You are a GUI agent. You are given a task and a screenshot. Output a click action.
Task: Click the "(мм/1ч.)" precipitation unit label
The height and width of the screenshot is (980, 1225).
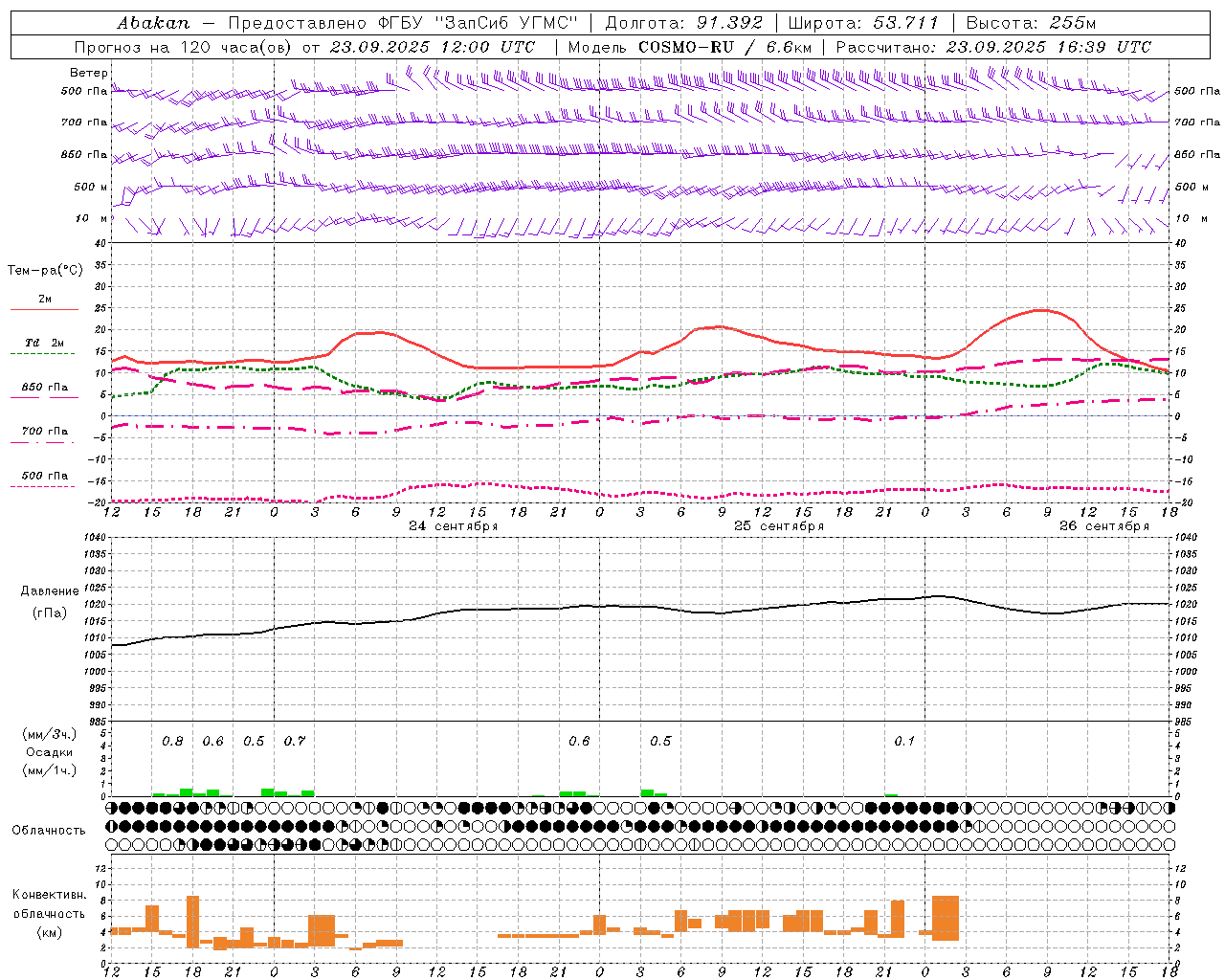49,770
